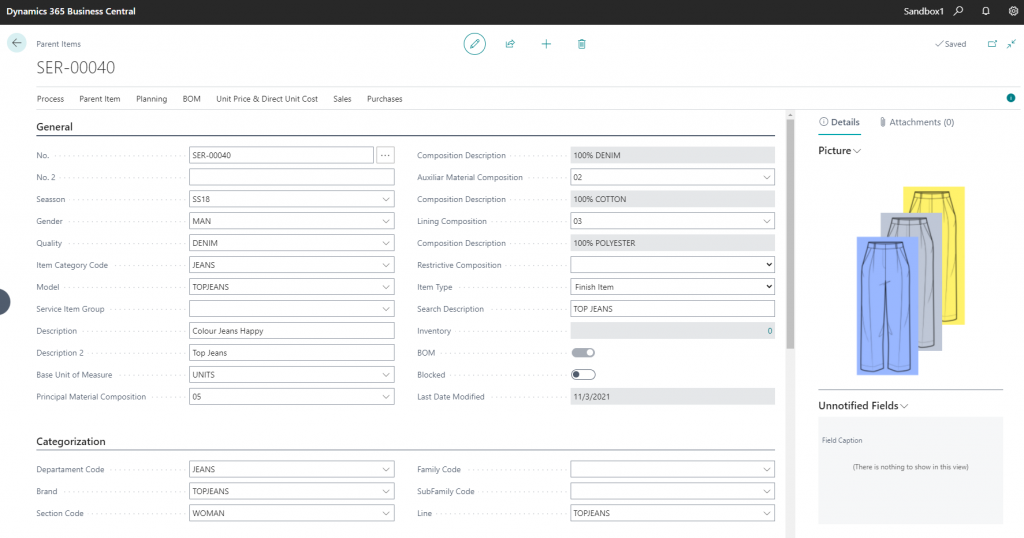Open notifications bell icon
Image resolution: width=1024 pixels, height=538 pixels.
click(985, 11)
